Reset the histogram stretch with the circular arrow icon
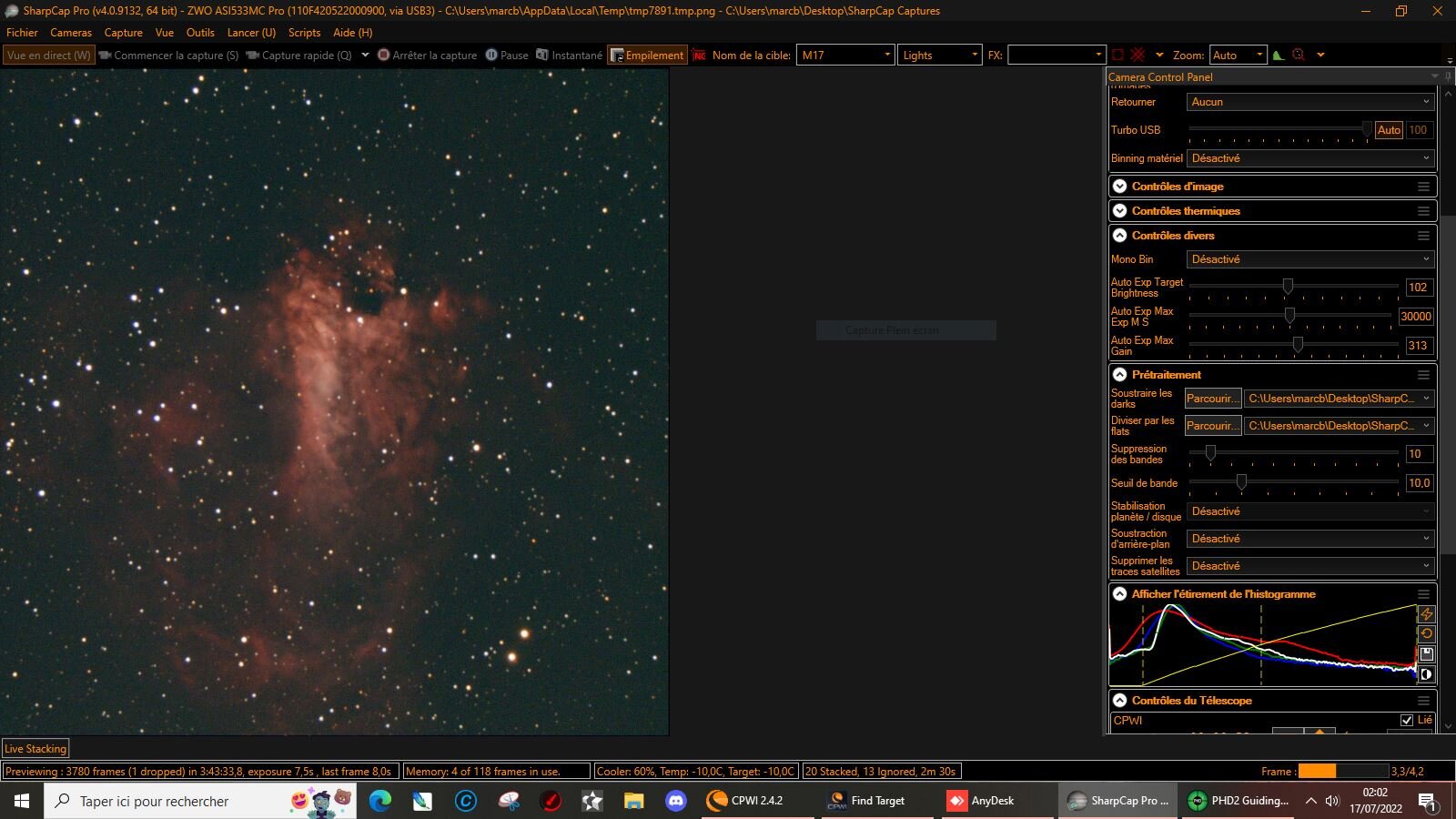The height and width of the screenshot is (819, 1456). pos(1426,634)
